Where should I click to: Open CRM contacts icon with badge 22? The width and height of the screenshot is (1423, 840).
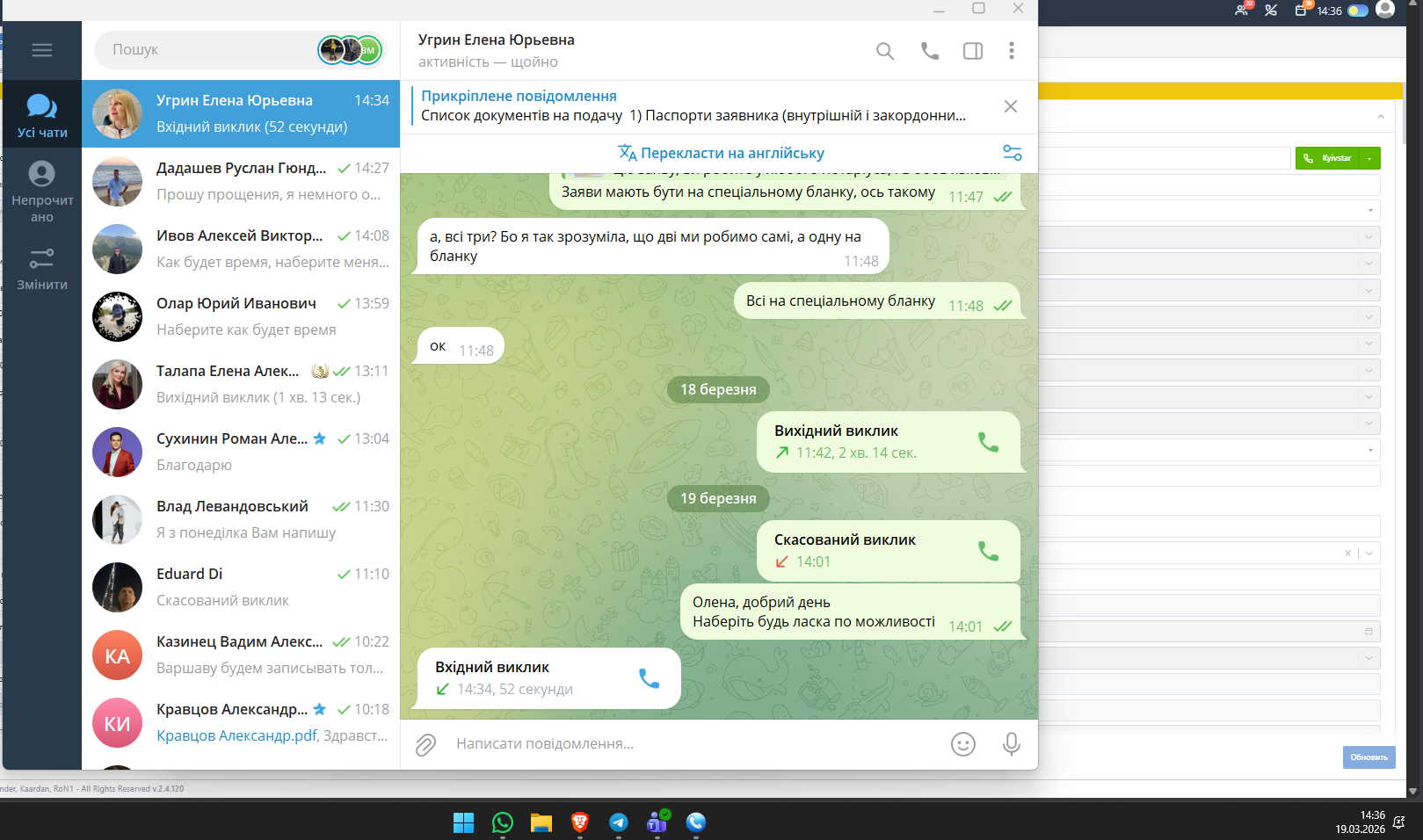[1242, 10]
